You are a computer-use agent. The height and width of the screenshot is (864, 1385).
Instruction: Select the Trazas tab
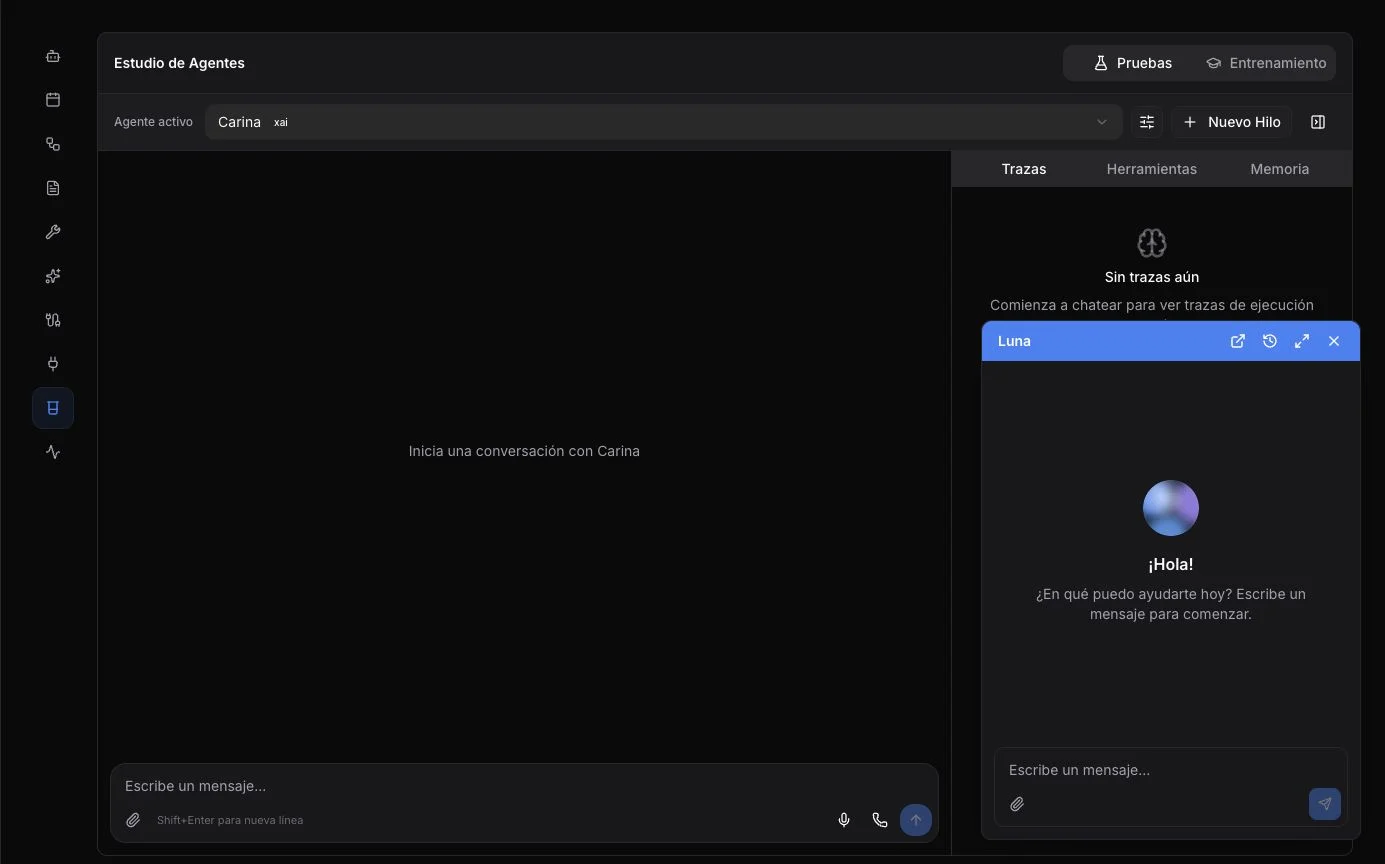1024,169
